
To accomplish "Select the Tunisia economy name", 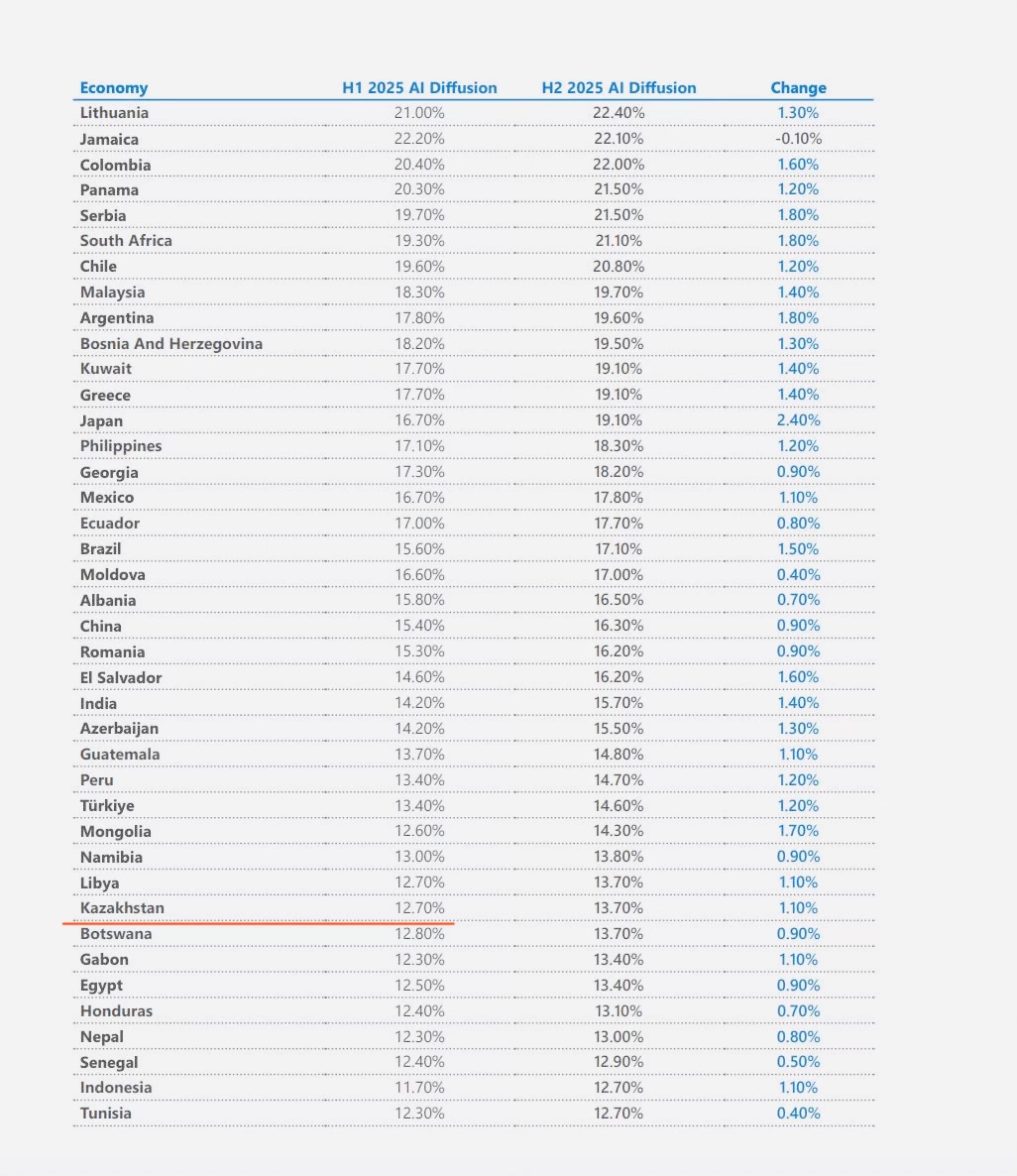I will [106, 1114].
